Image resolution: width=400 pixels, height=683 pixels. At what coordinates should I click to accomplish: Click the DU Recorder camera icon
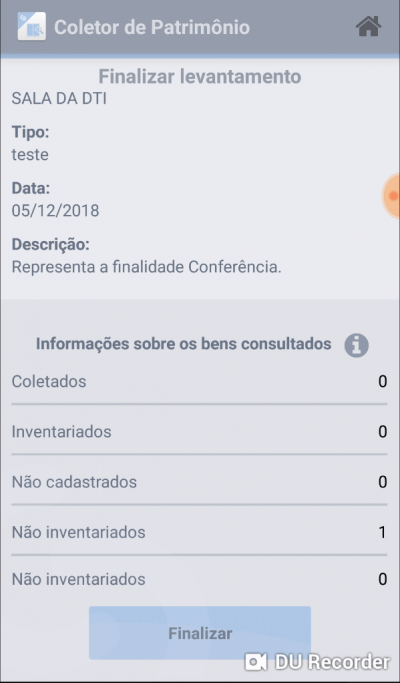tap(256, 663)
